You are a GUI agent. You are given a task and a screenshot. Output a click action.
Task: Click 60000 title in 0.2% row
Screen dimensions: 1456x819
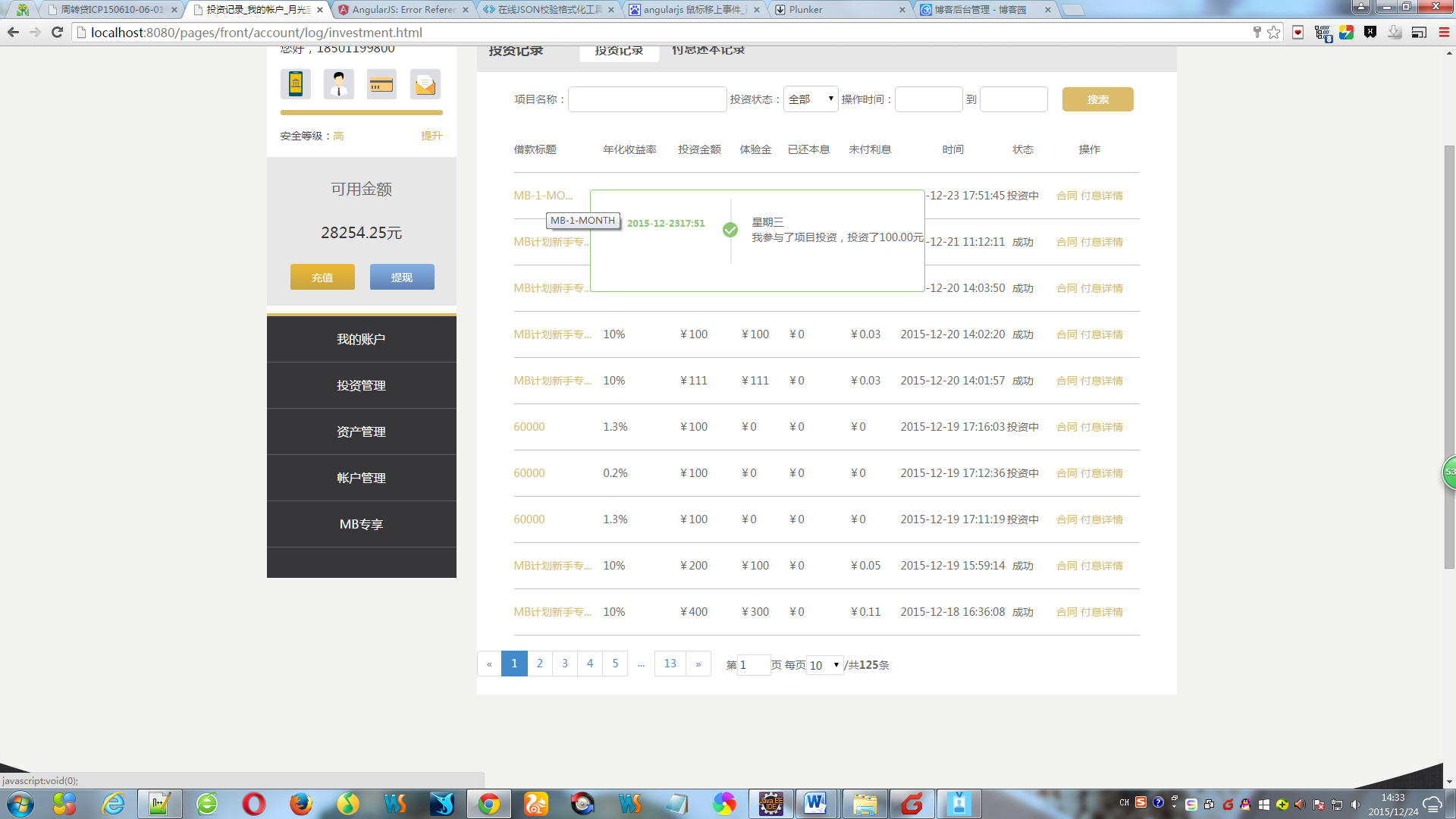click(529, 473)
